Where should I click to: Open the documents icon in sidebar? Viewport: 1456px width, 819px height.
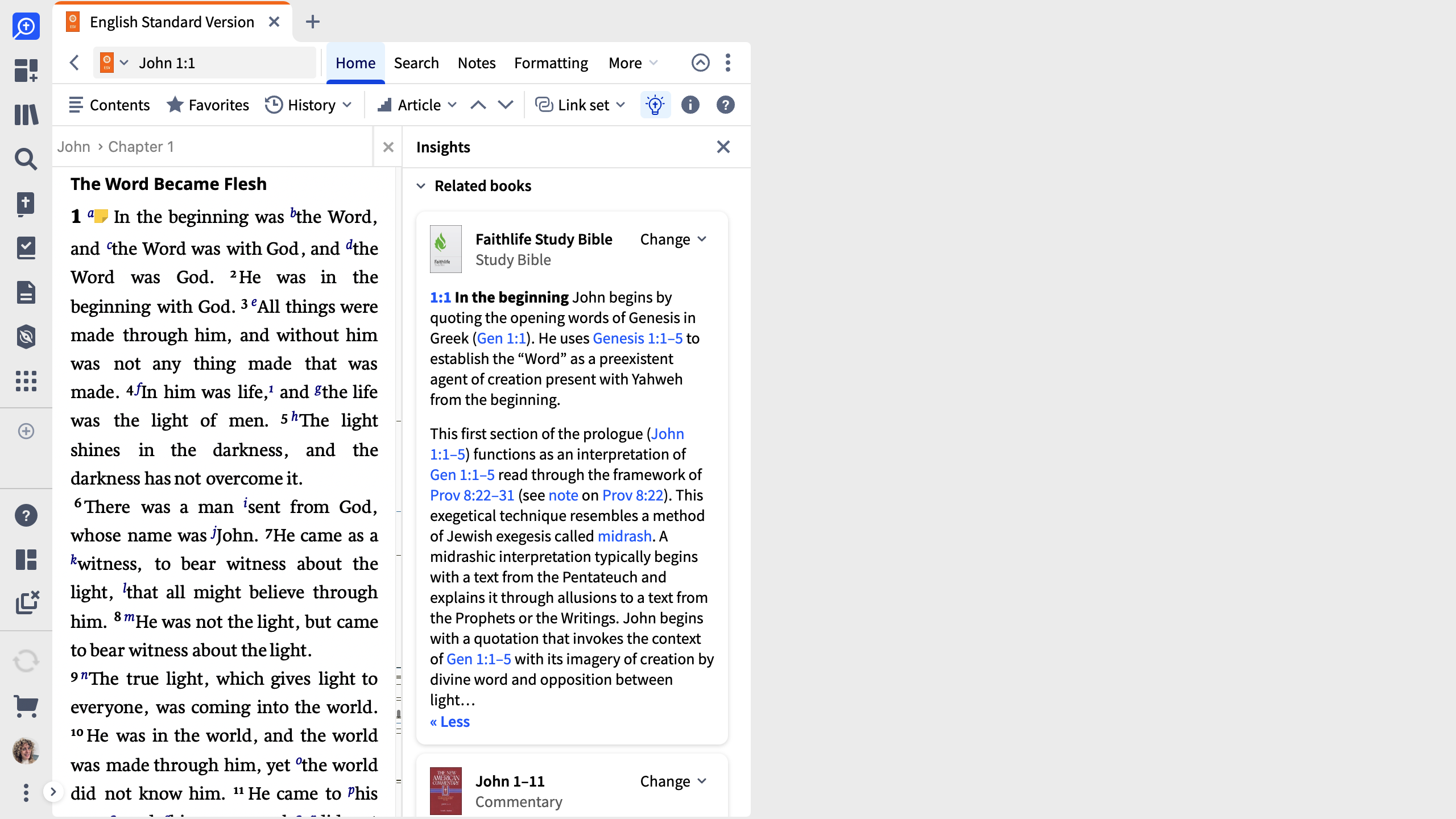(26, 292)
